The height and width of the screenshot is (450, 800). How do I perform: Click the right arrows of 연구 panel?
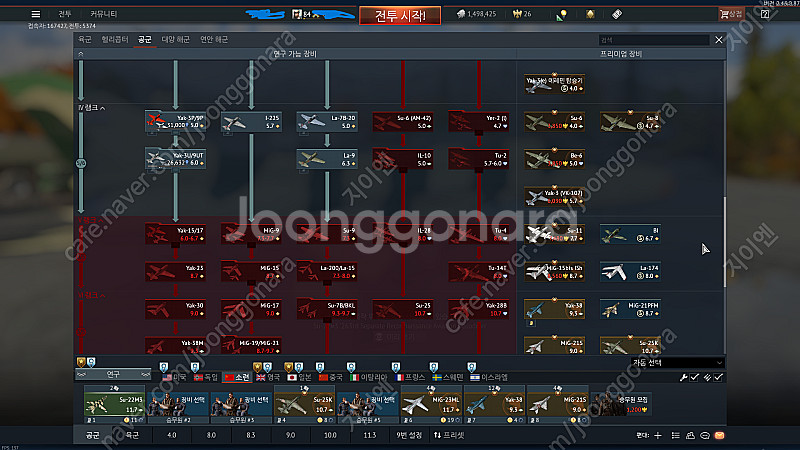click(145, 374)
